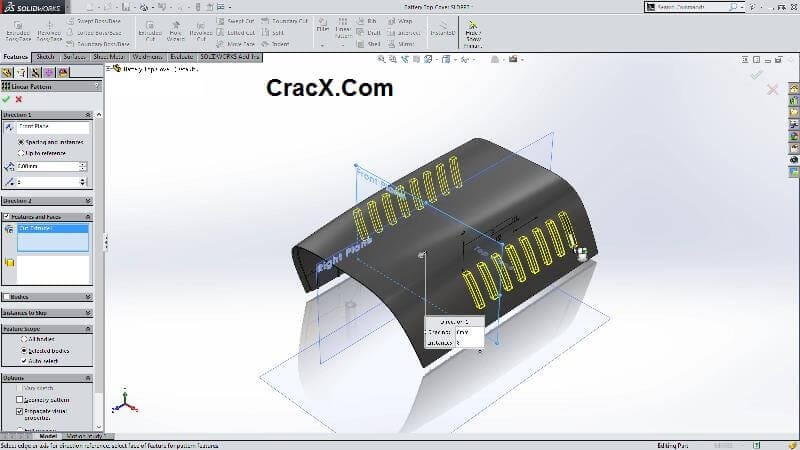Viewport: 800px width, 450px height.
Task: Click reverse direction icon beside Front Plane
Action: 9,127
